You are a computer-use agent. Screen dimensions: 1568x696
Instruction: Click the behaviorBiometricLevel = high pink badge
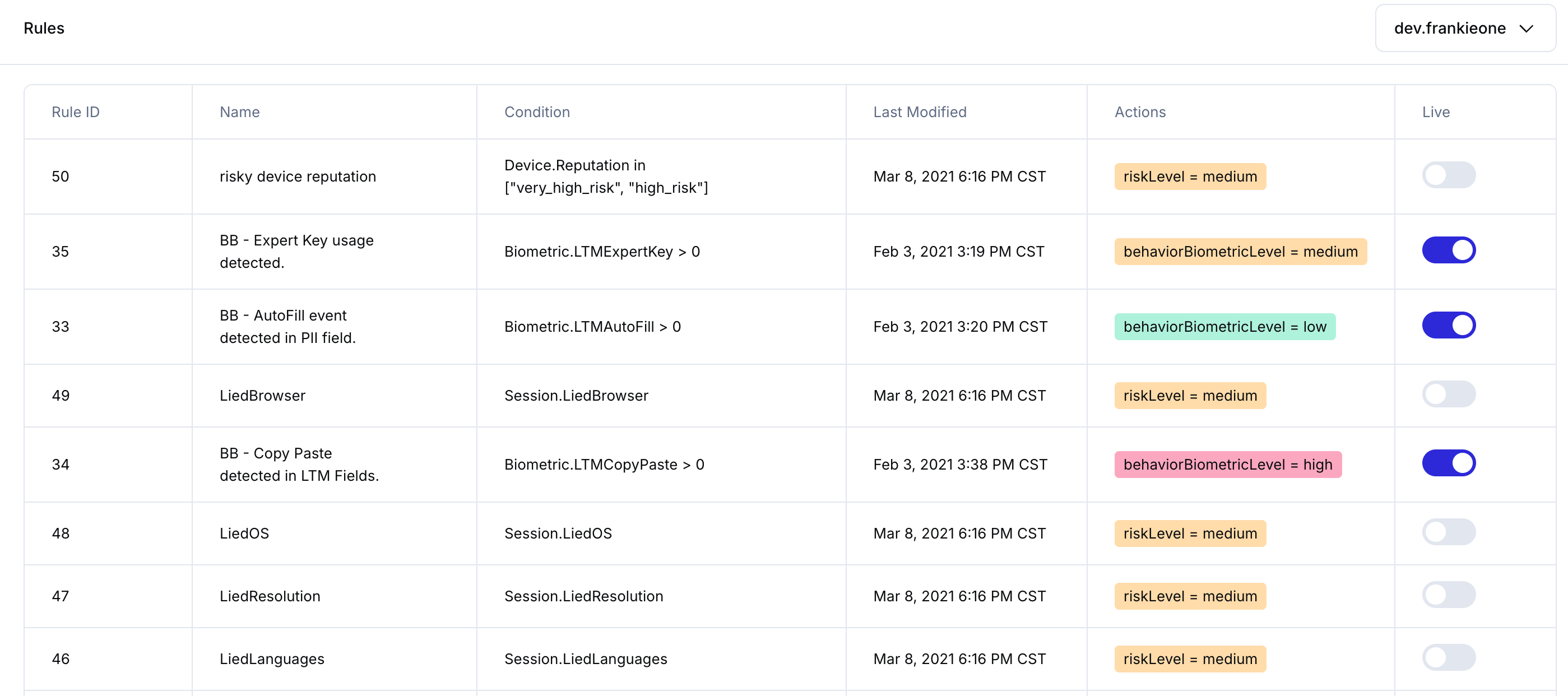[1227, 465]
